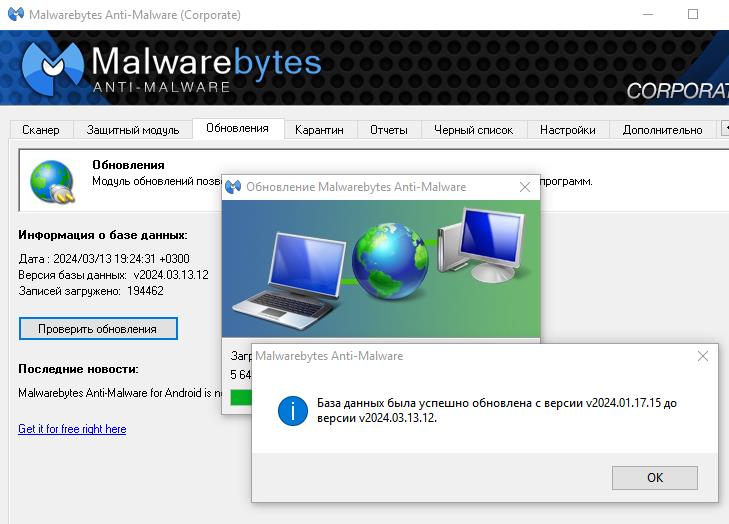Click the blue info icon in the dialog
Screen dimensions: 729x524
(292, 411)
